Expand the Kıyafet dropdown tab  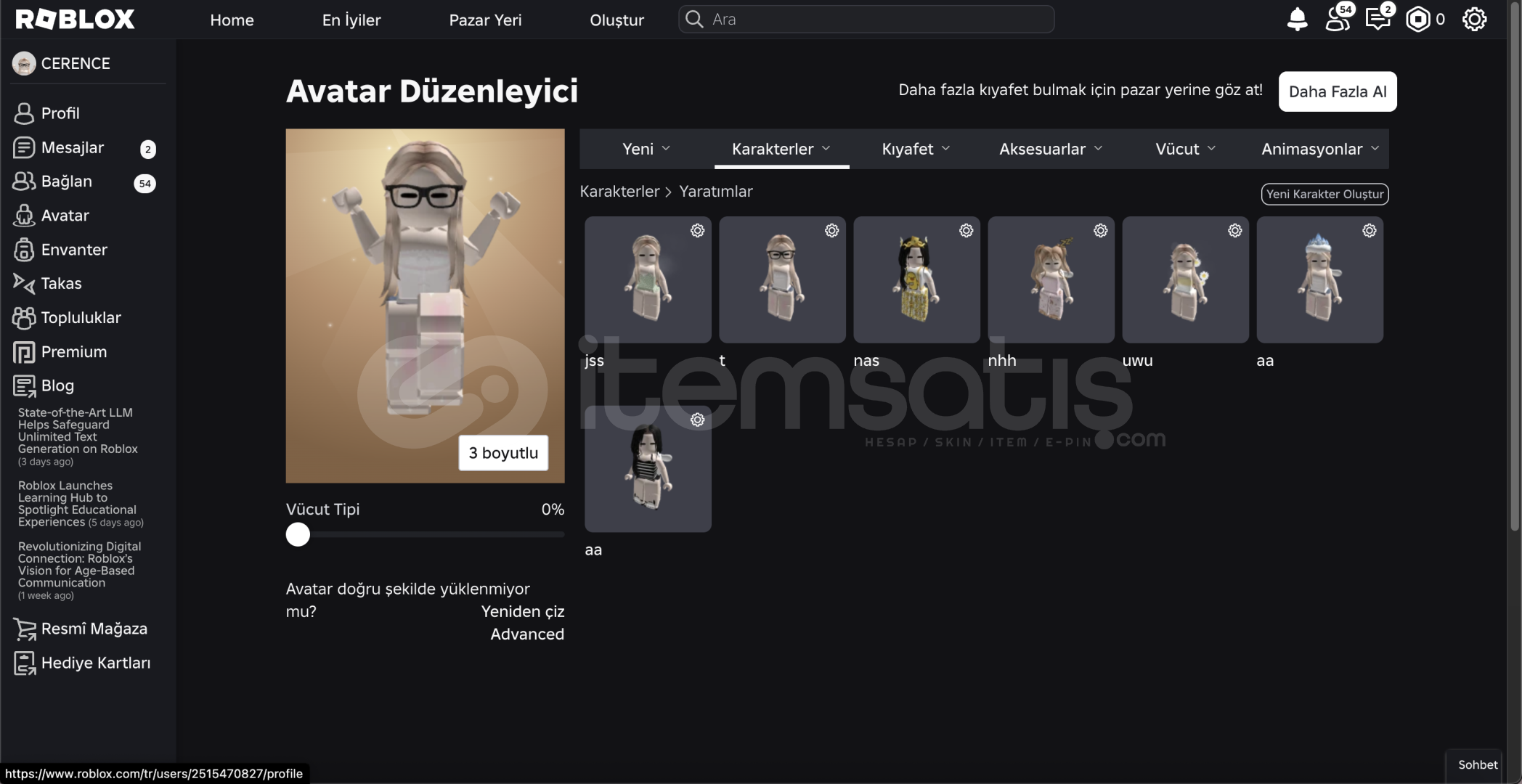point(916,149)
